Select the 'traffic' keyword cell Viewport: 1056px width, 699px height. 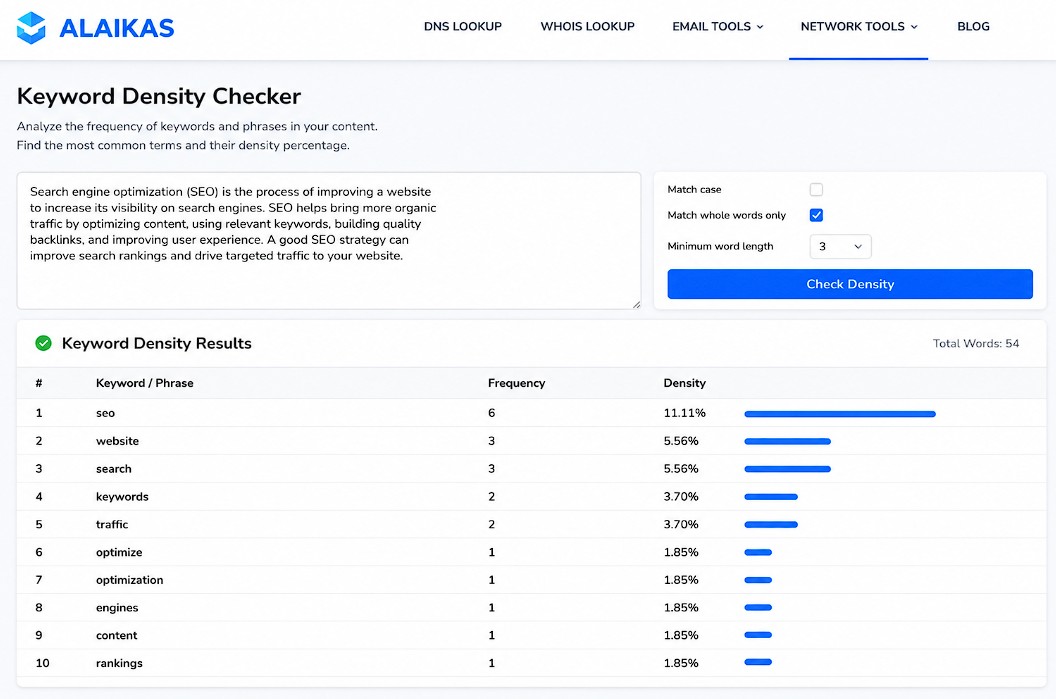112,524
